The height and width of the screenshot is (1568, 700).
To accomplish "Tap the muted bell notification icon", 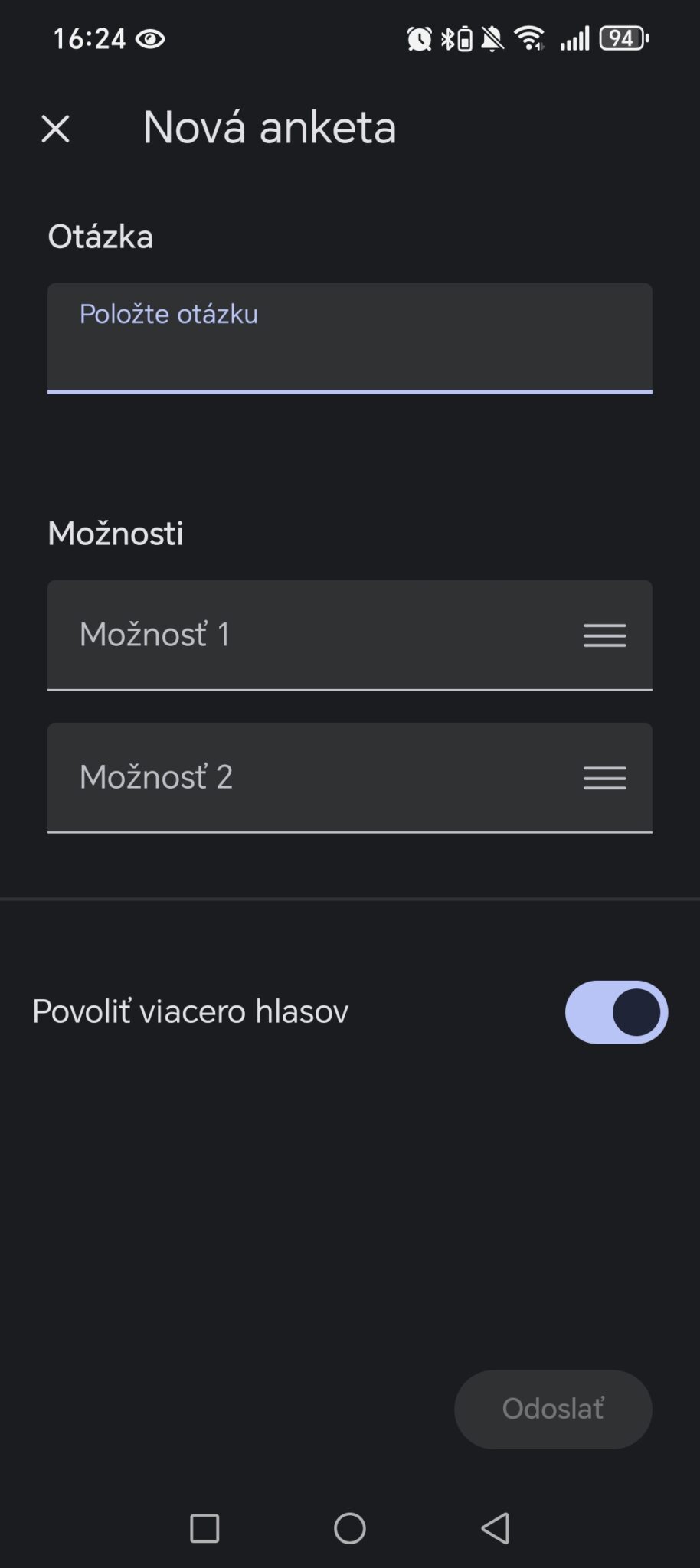I will 492,38.
